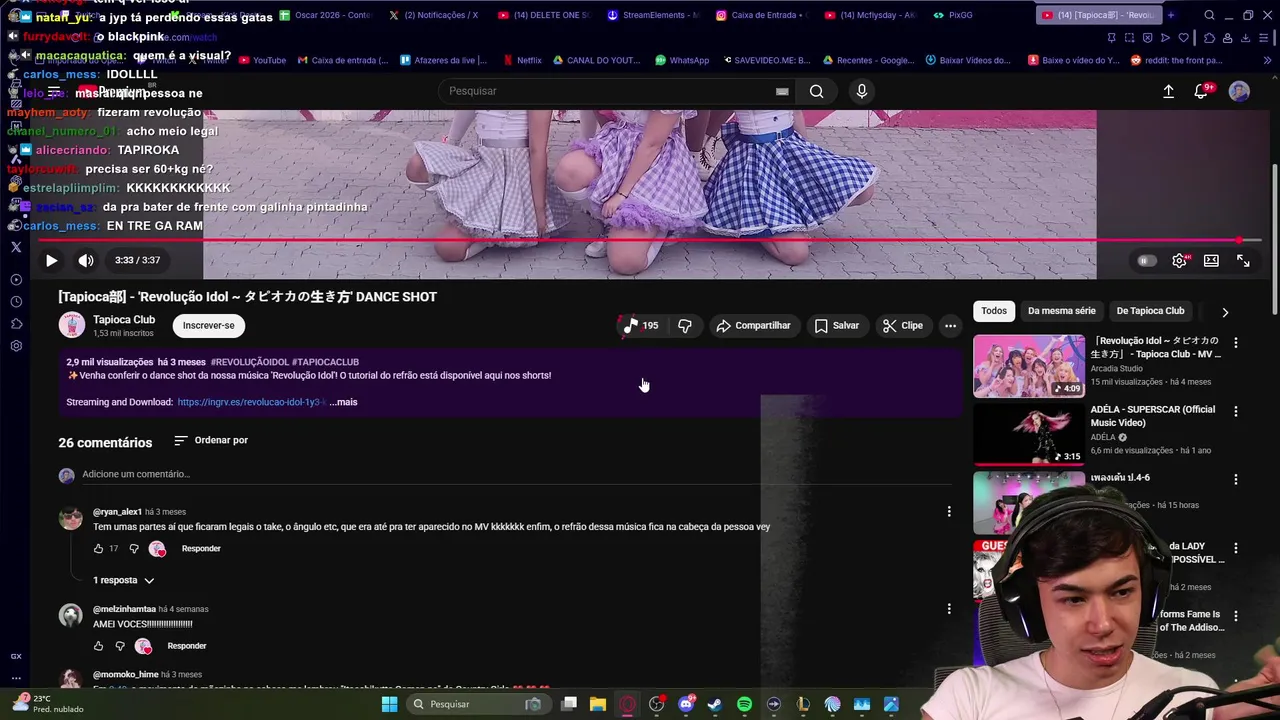Dislike the Tapioca Club video
Screen dimensions: 1280x720
(x=685, y=325)
